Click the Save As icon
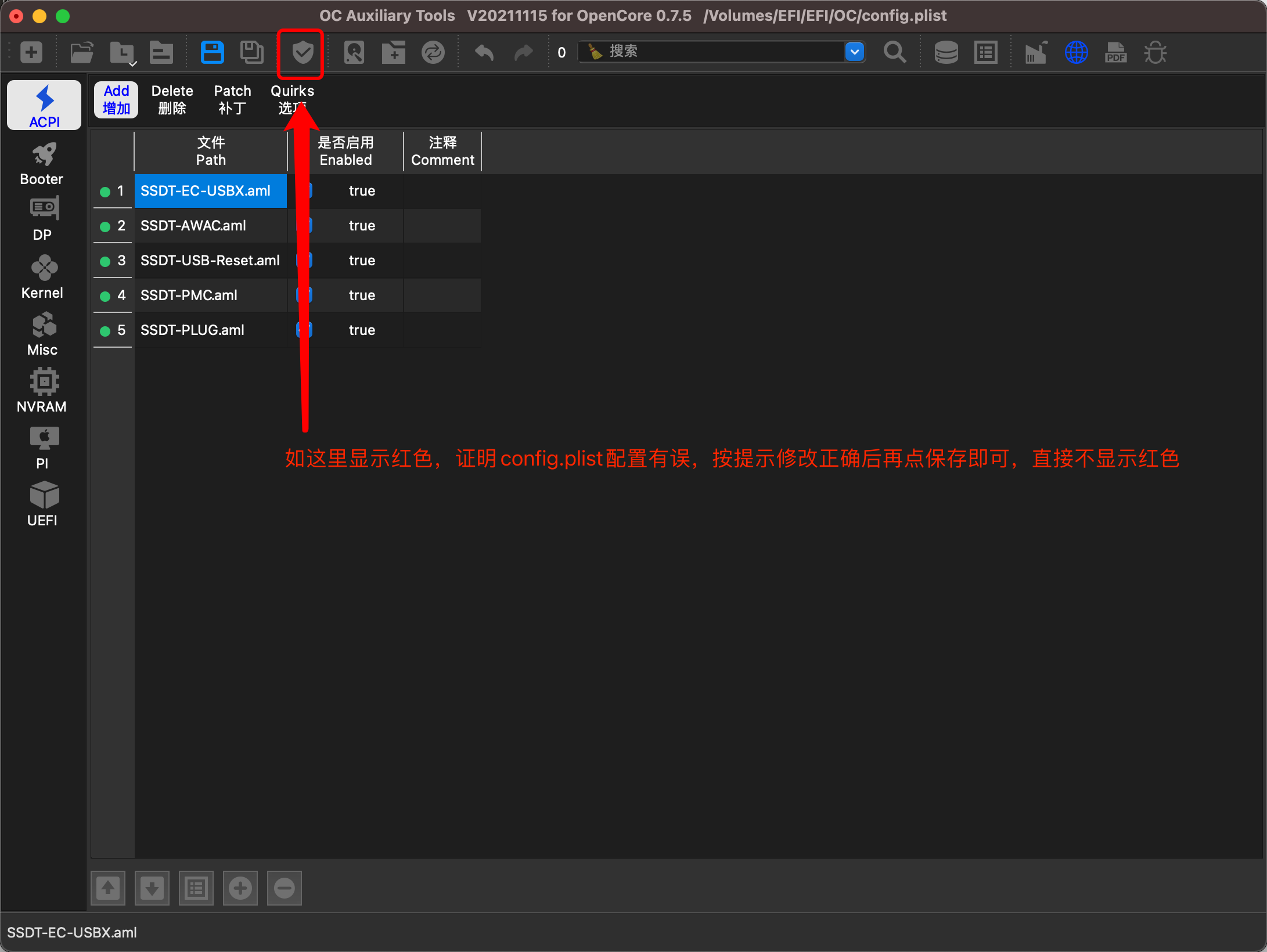Screen dimensions: 1267x952 pos(251,52)
